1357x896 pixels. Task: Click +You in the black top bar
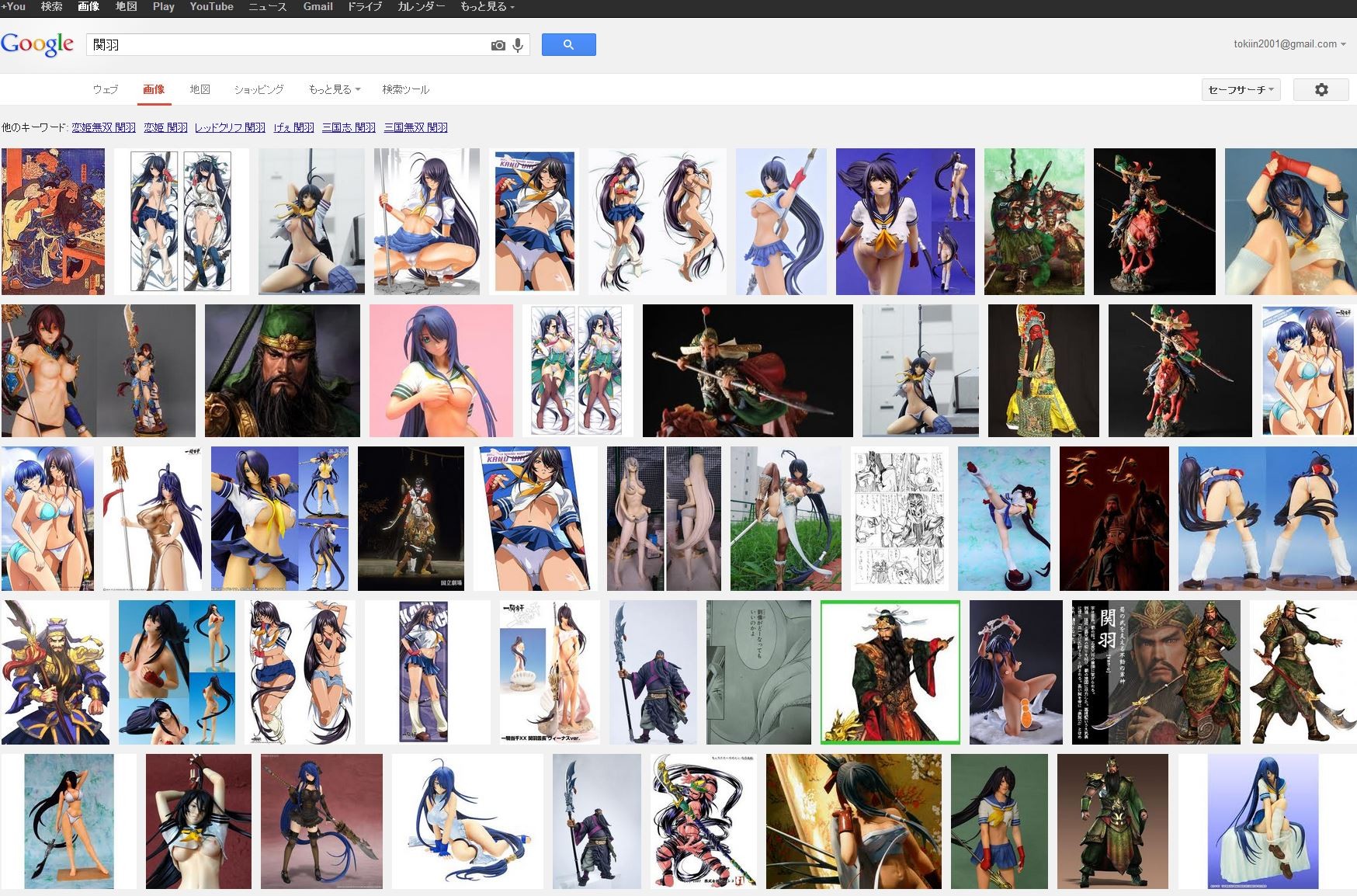(x=13, y=7)
